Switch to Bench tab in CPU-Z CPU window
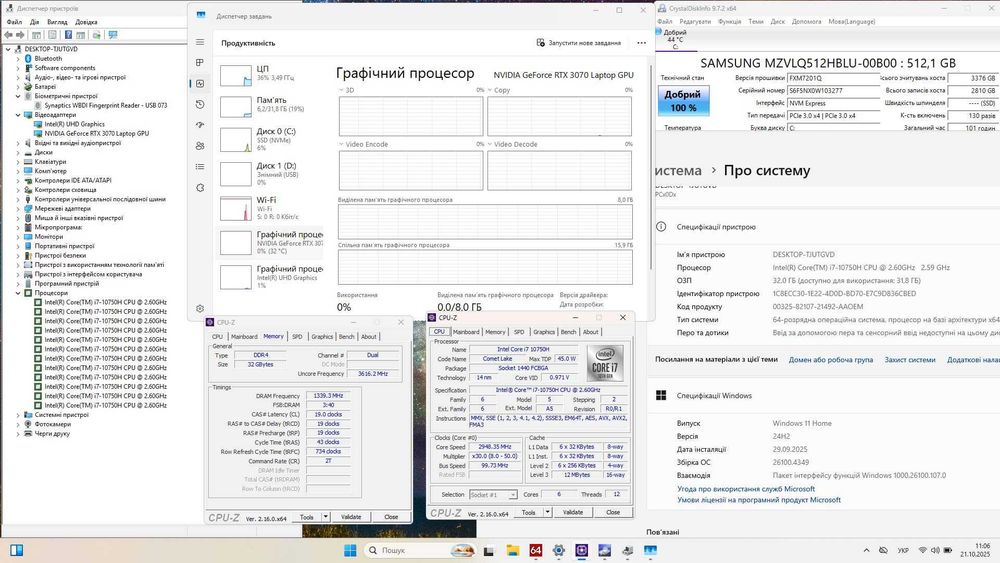Screen dimensions: 1000x563 [x=568, y=332]
